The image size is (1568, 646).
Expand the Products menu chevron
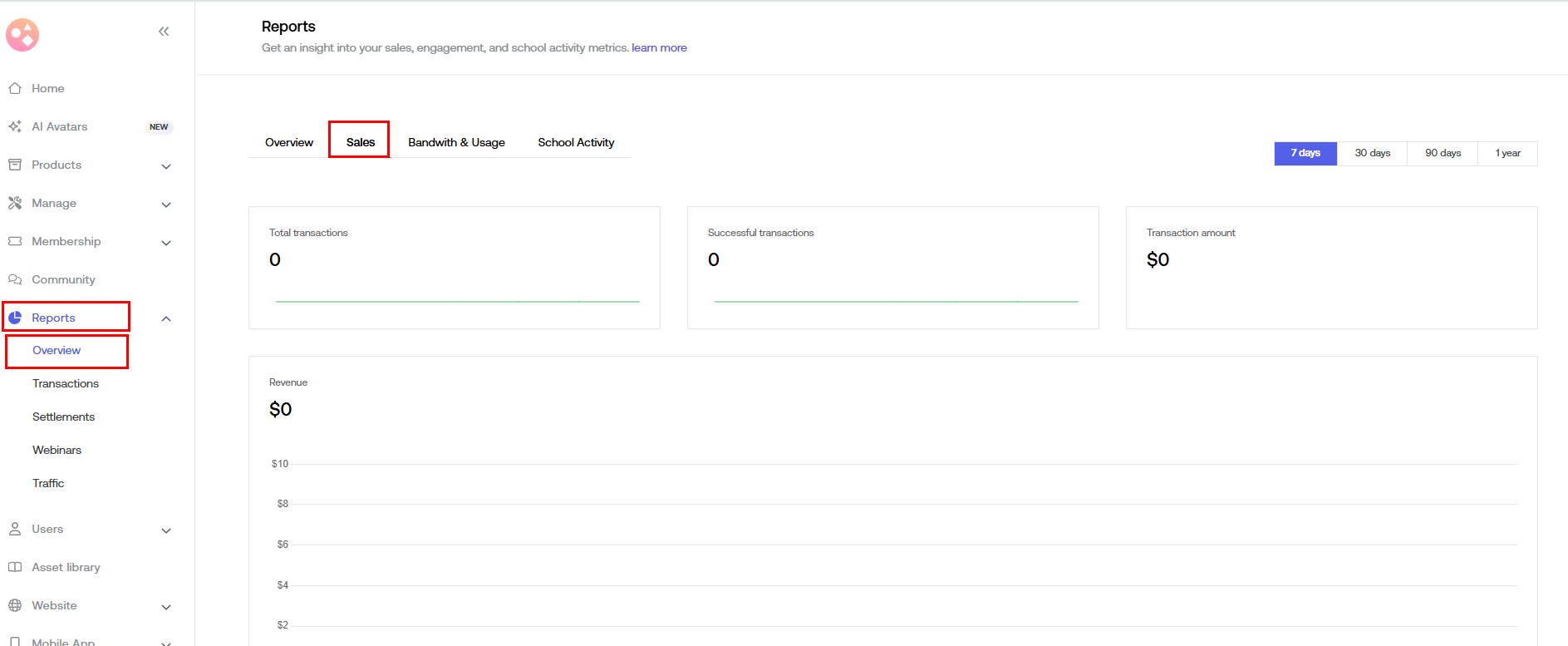tap(166, 166)
